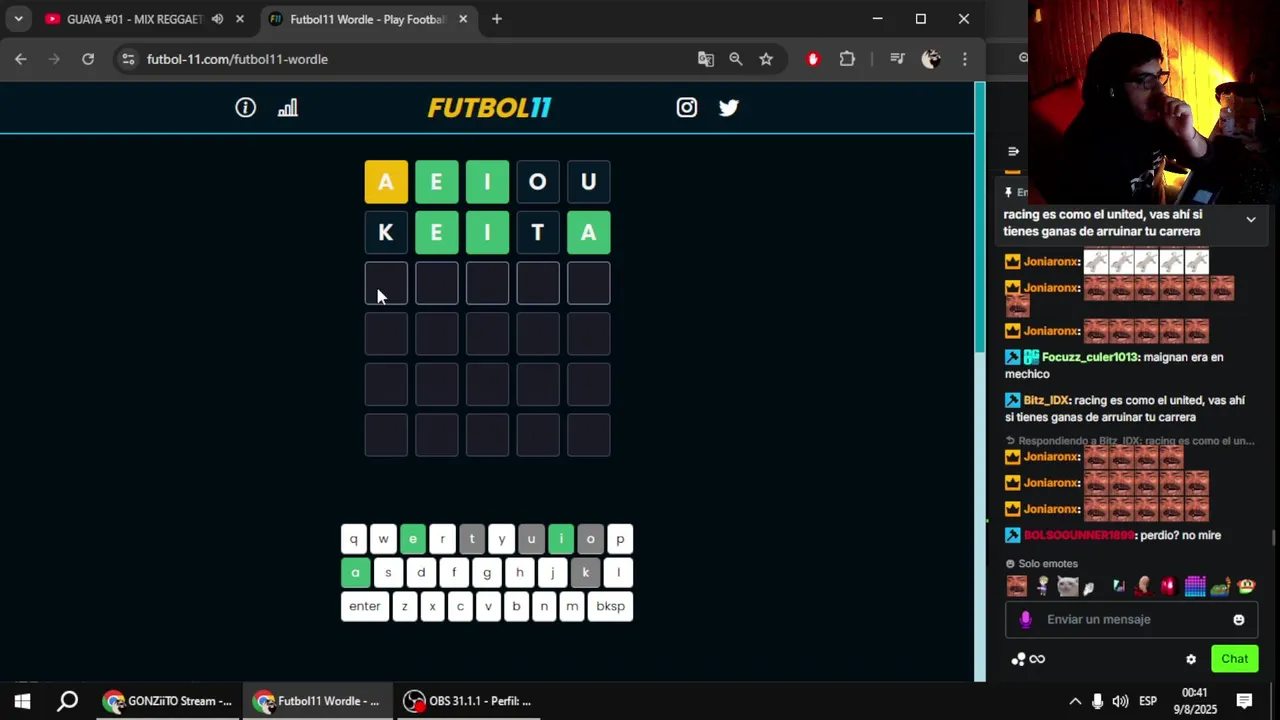Collapse the pinned chat message chevron
The height and width of the screenshot is (720, 1280).
pyautogui.click(x=1251, y=219)
